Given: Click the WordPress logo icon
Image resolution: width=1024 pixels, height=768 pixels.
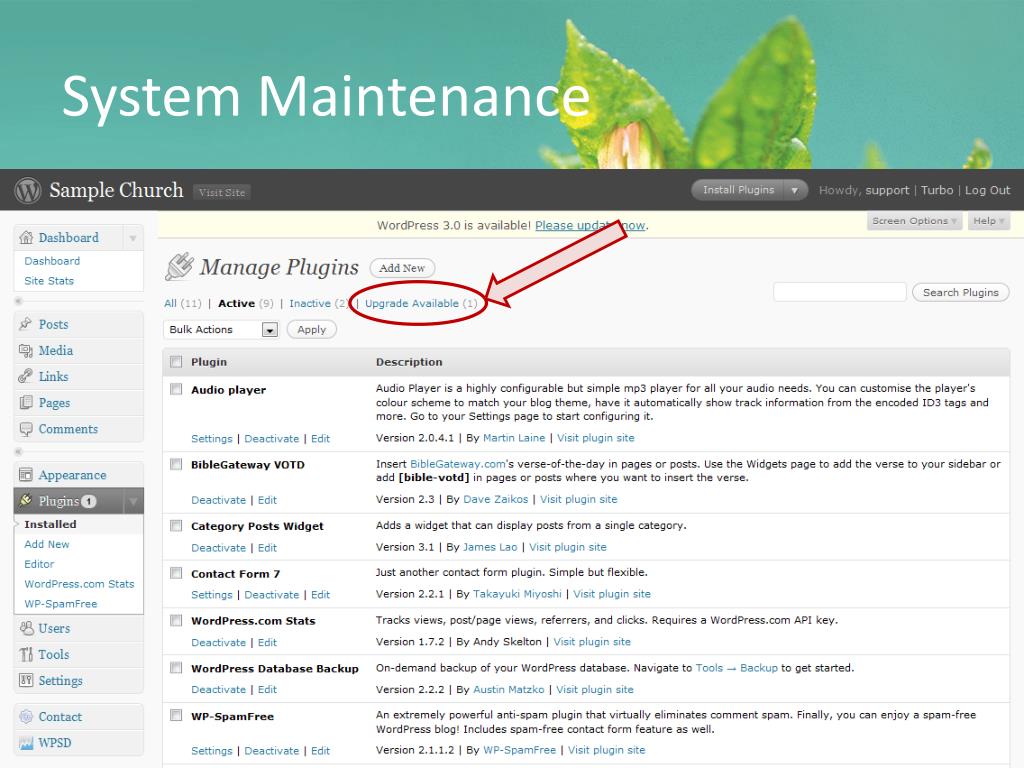Looking at the screenshot, I should [x=27, y=190].
